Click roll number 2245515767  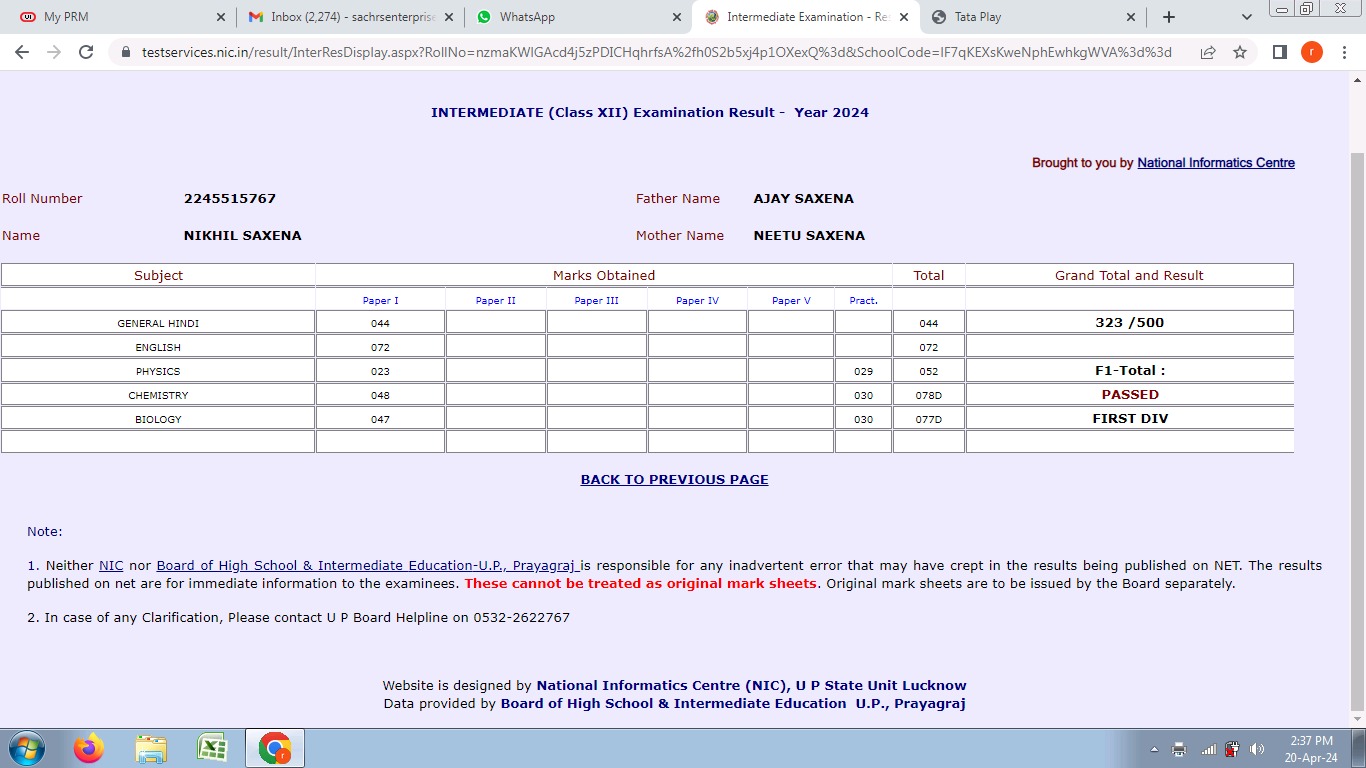(x=230, y=199)
